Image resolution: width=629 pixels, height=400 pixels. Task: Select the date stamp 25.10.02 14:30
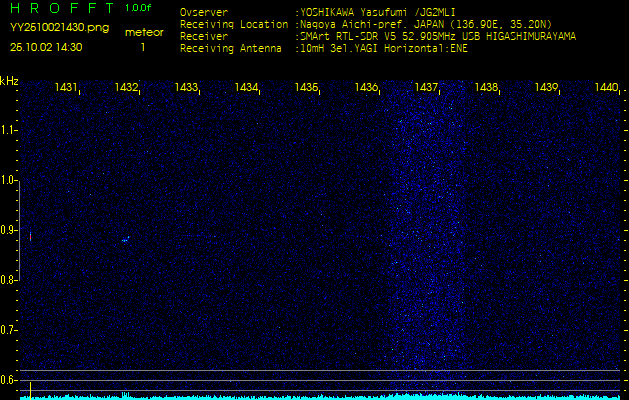click(46, 47)
